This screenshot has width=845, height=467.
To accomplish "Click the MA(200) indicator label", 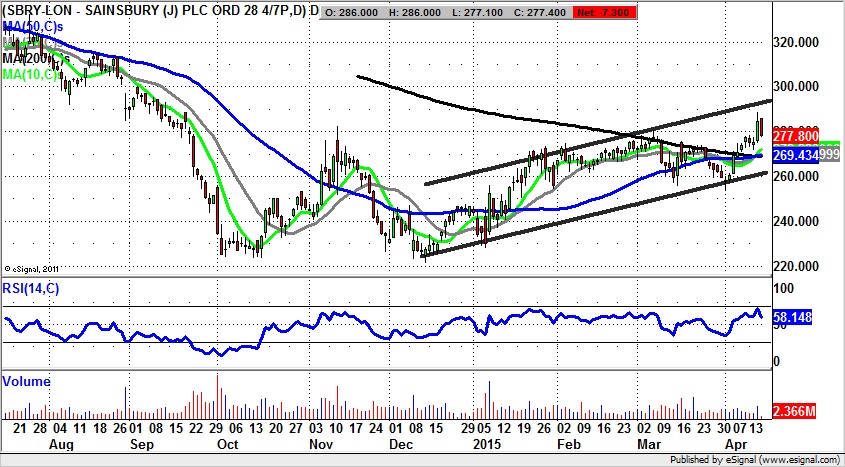I will (28, 57).
